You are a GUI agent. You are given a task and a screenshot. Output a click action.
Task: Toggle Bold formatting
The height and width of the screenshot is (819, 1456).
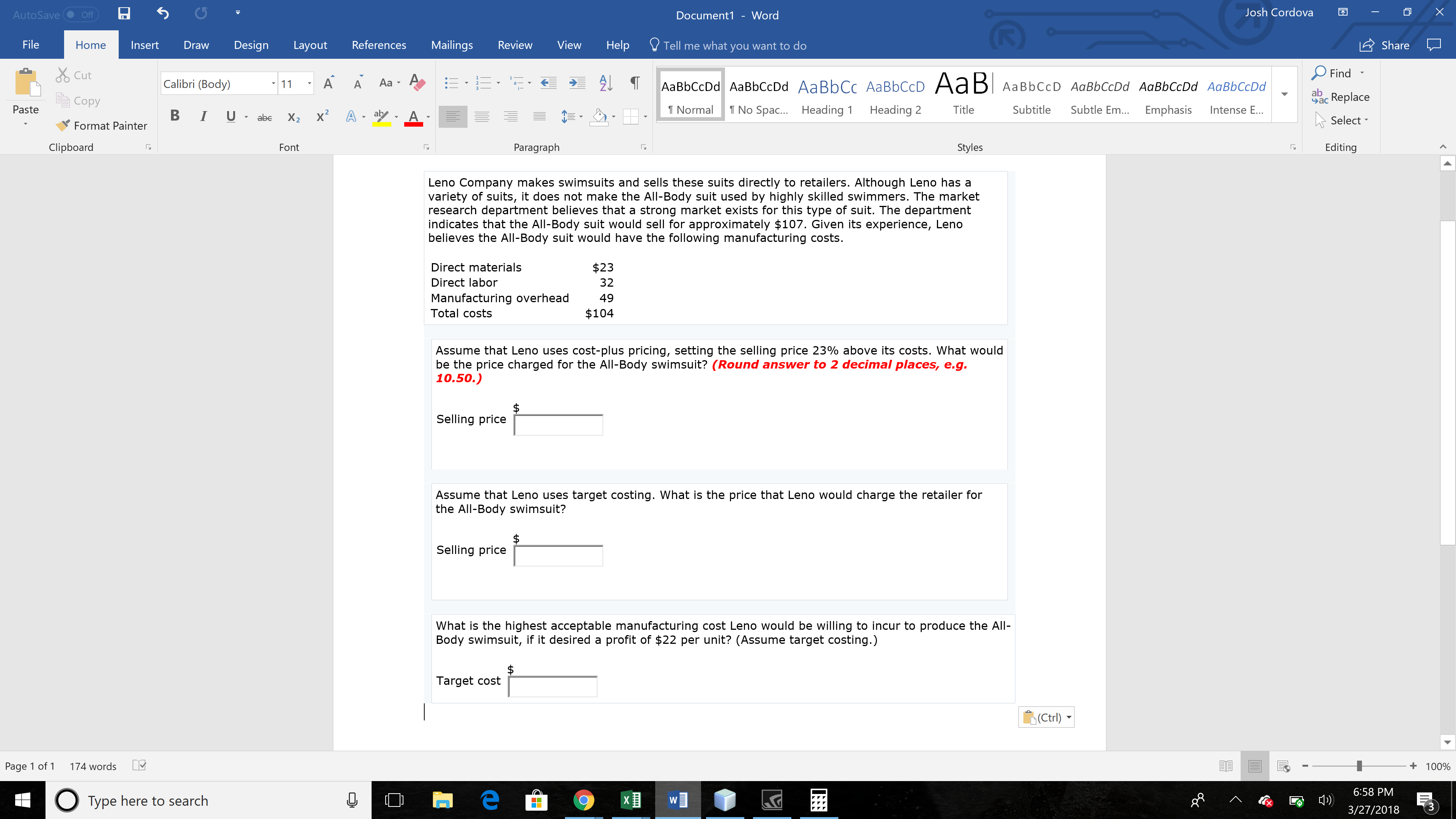point(175,116)
